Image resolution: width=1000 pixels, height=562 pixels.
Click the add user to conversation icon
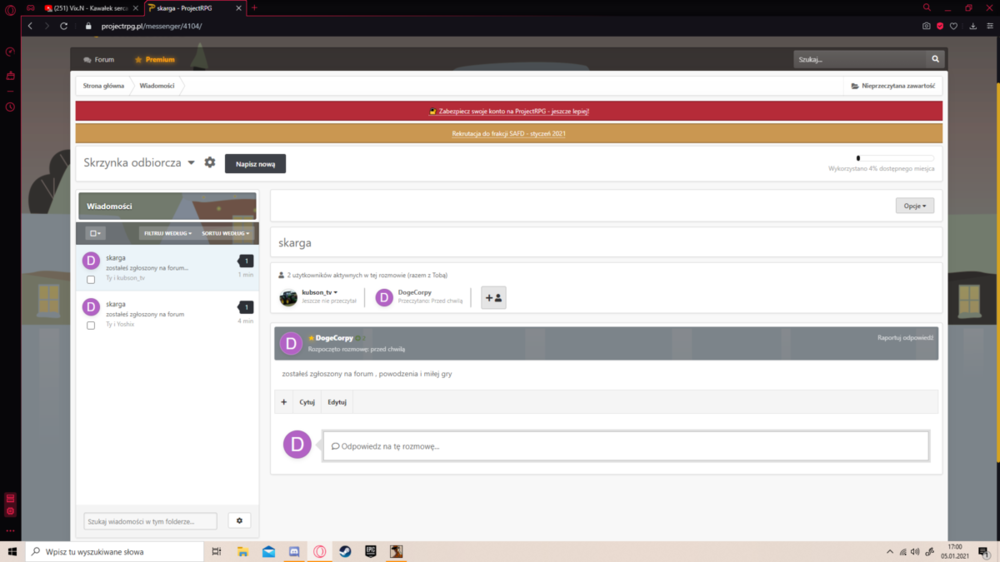494,298
